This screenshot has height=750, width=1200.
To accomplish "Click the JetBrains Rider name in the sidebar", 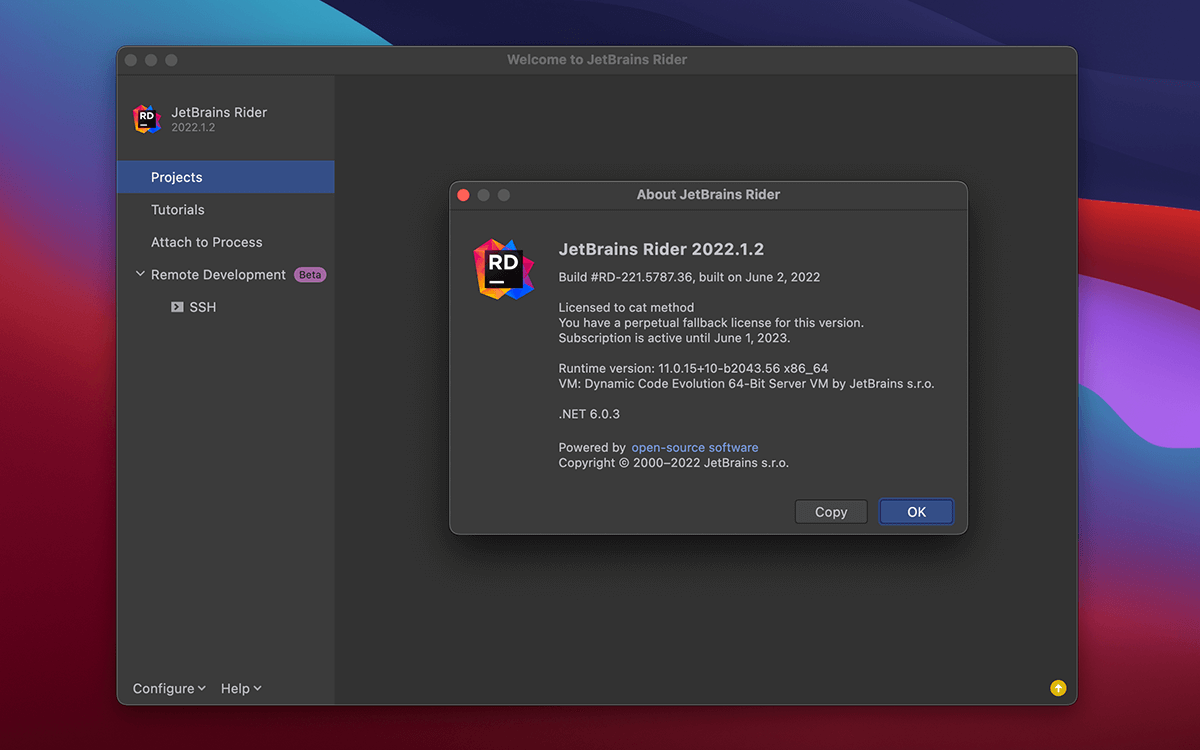I will [x=219, y=112].
